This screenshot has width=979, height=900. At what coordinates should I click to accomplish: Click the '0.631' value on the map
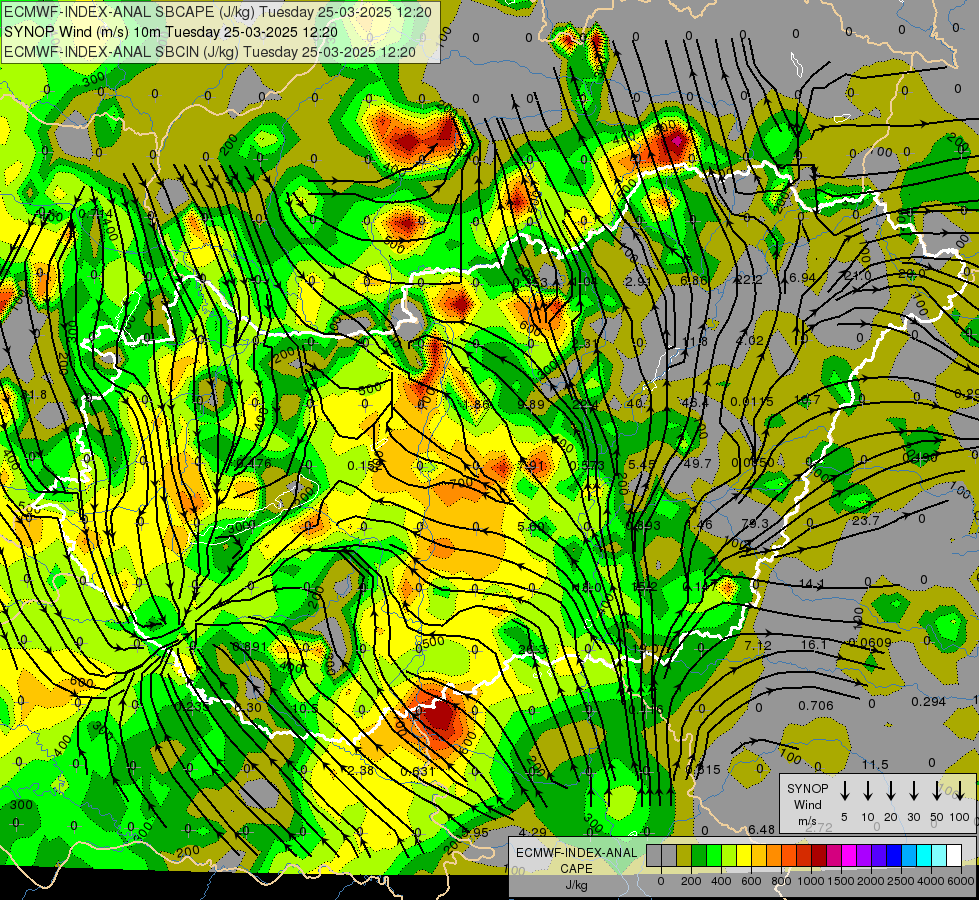(417, 771)
